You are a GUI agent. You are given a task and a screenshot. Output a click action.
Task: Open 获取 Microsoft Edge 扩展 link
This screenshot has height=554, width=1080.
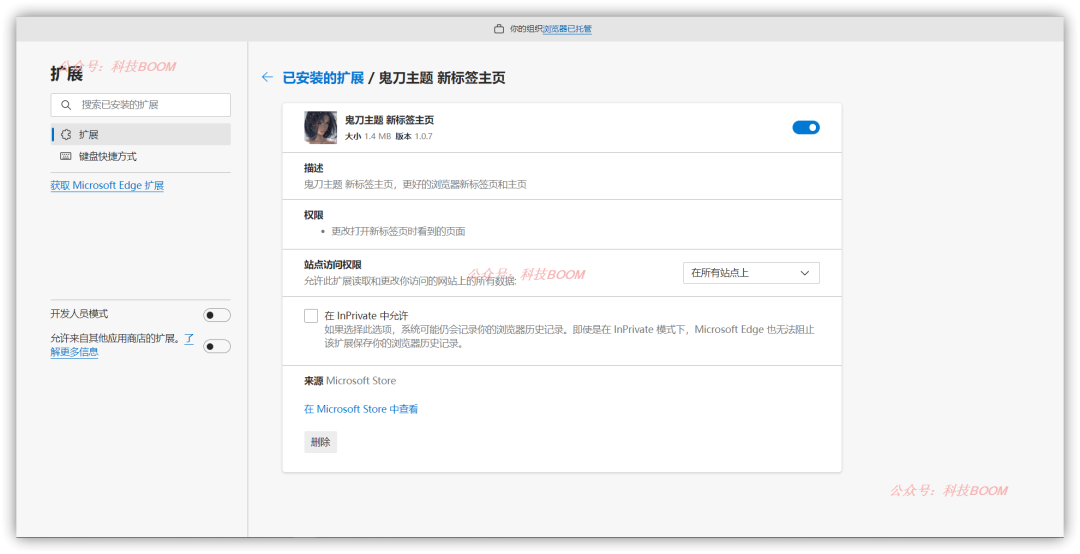coord(107,185)
